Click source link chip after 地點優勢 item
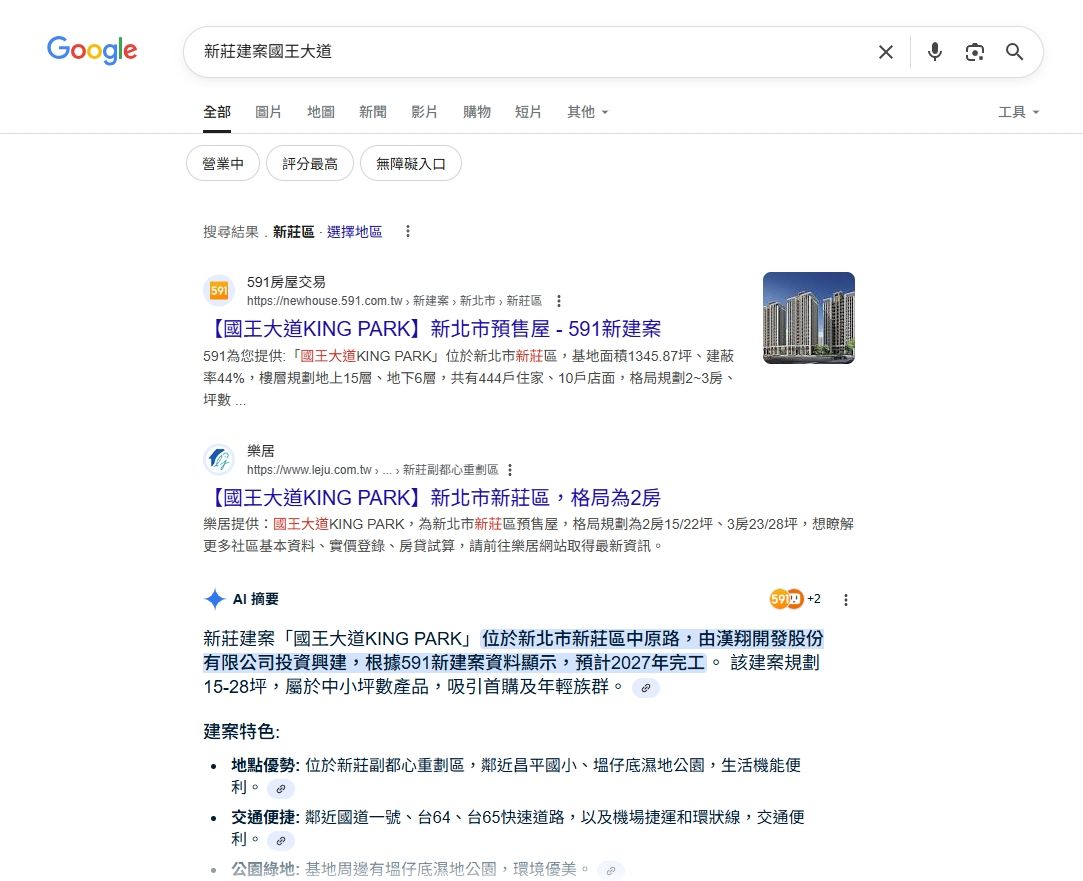Viewport: 1083px width, 881px height. coord(281,788)
